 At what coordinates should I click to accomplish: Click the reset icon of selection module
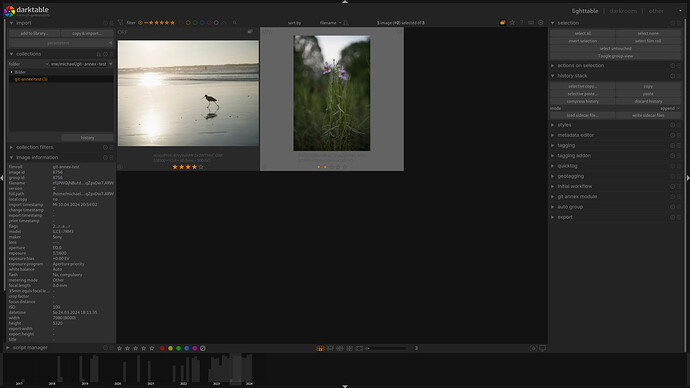(x=672, y=23)
